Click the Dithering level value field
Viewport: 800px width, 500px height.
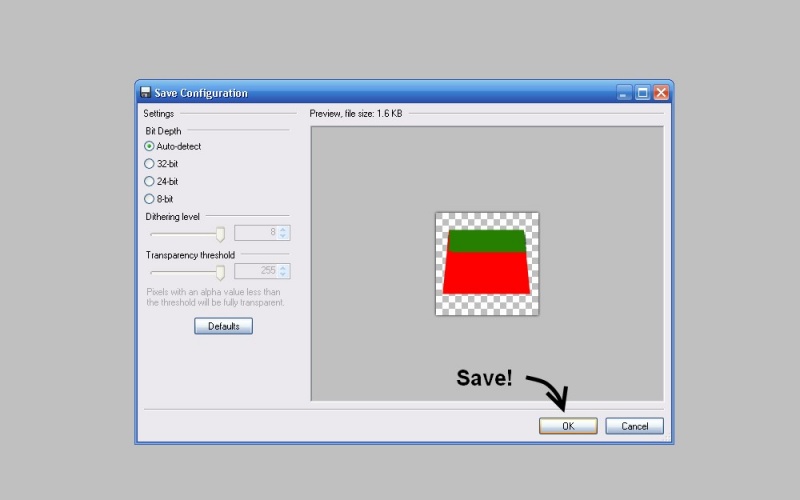tap(256, 233)
